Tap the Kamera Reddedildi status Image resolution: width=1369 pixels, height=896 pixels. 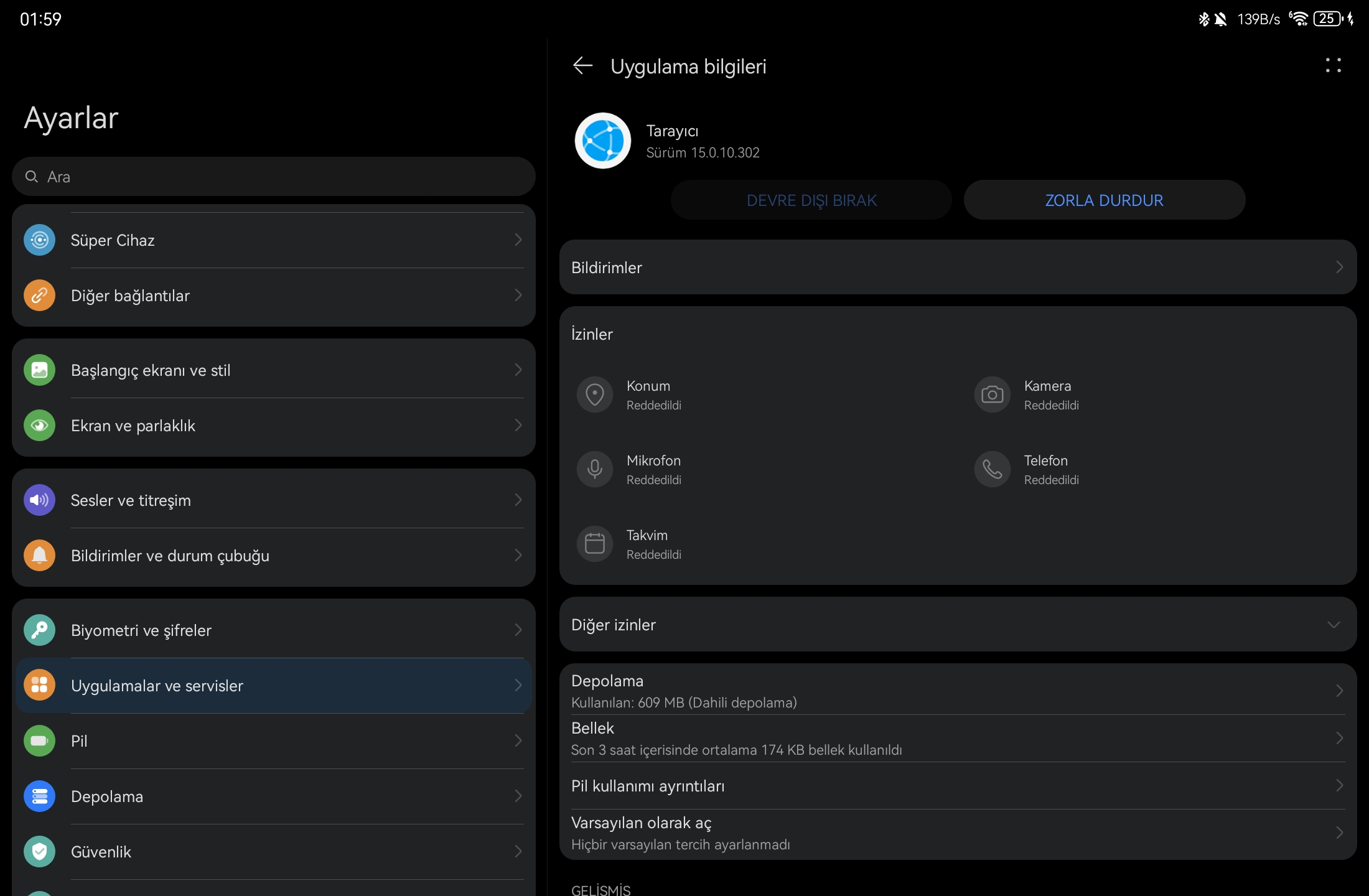point(1052,406)
